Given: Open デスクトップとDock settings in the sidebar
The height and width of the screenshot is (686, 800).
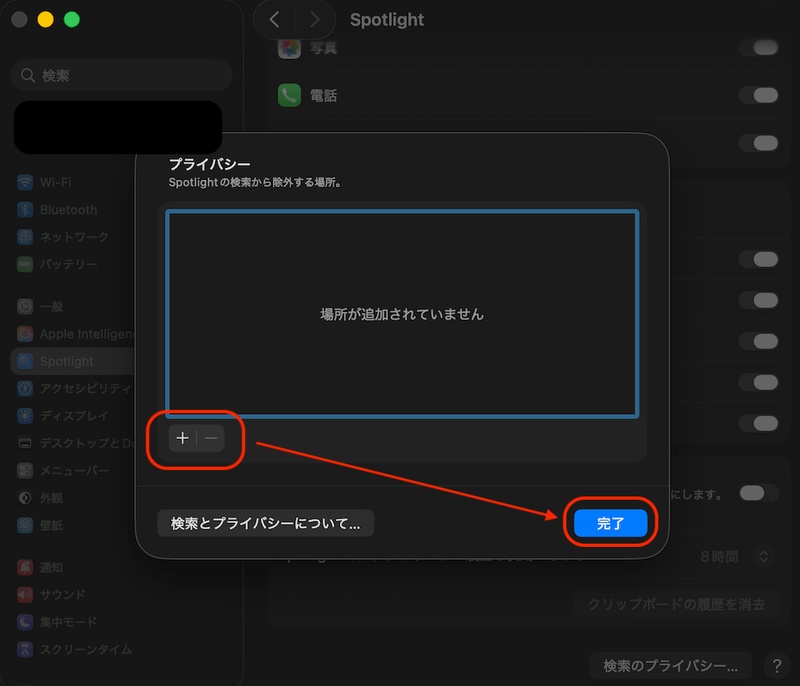Looking at the screenshot, I should 74,443.
